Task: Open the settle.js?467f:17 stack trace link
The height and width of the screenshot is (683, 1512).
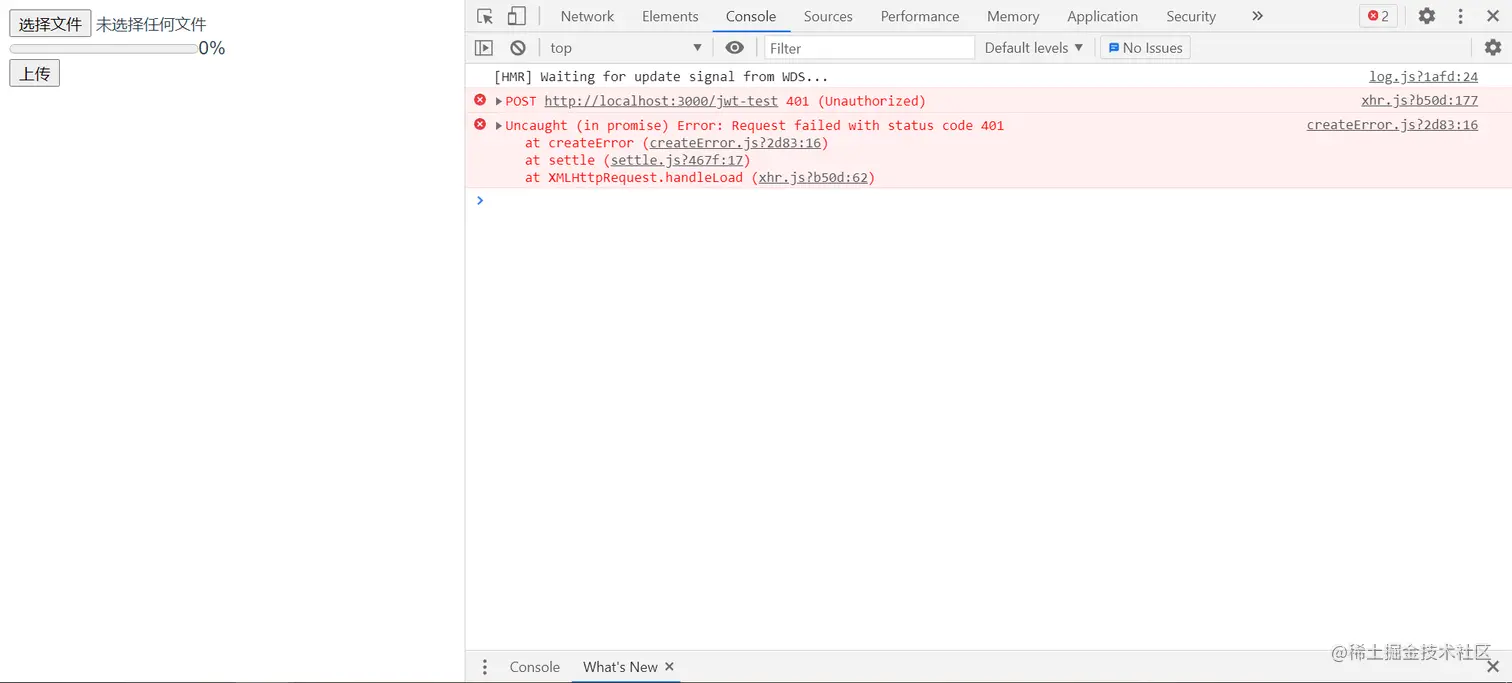Action: click(x=677, y=160)
